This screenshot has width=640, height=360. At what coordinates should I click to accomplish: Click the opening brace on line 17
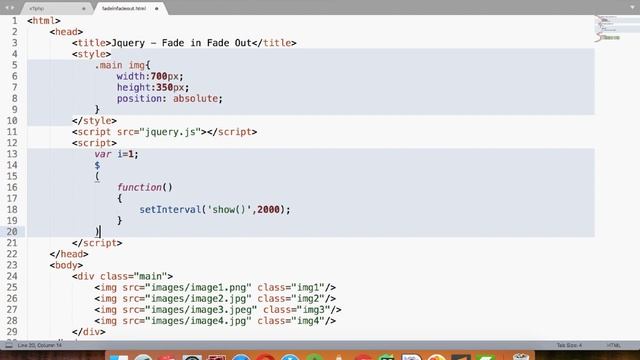[x=120, y=198]
